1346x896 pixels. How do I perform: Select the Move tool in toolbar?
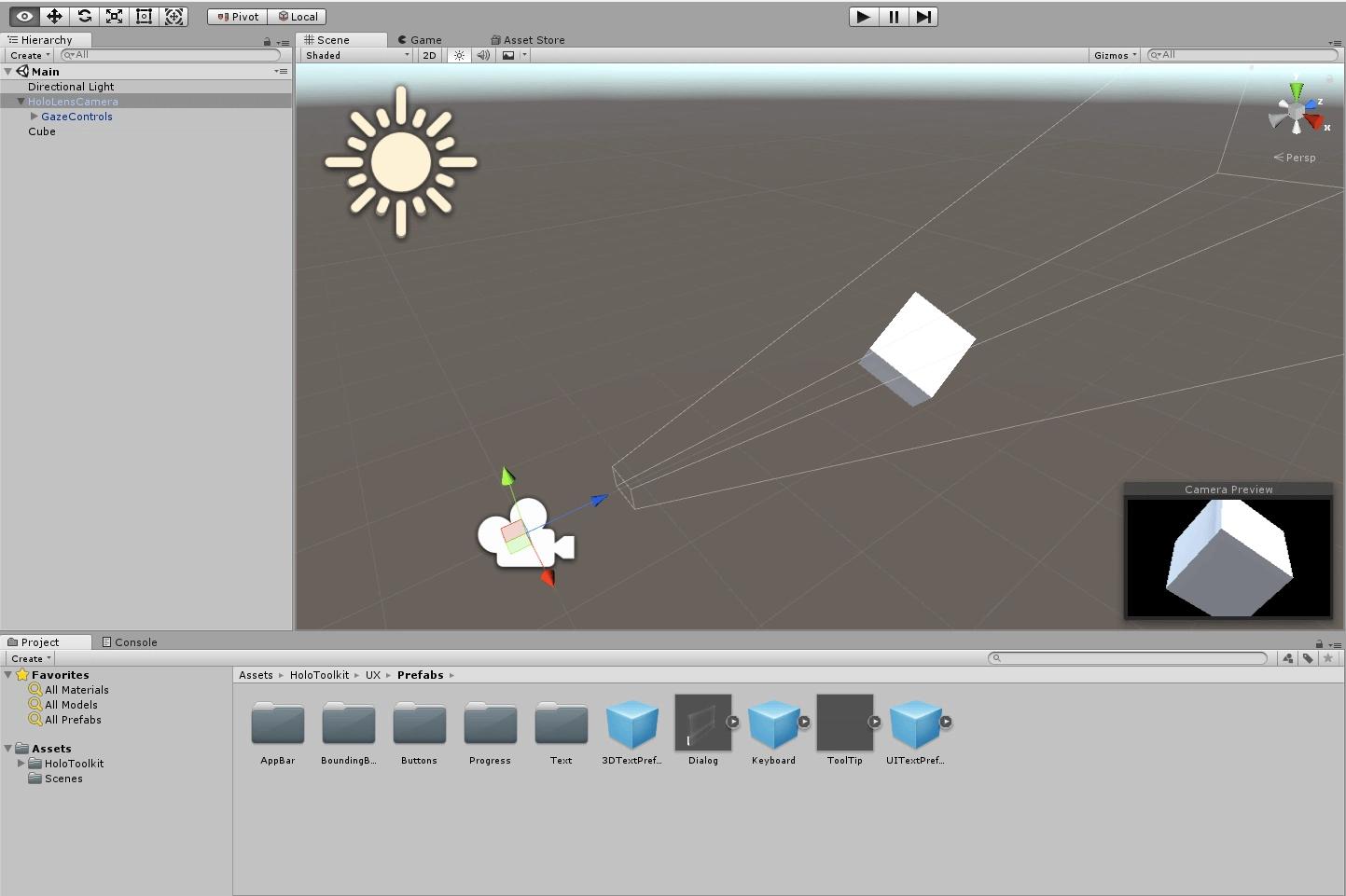tap(54, 16)
